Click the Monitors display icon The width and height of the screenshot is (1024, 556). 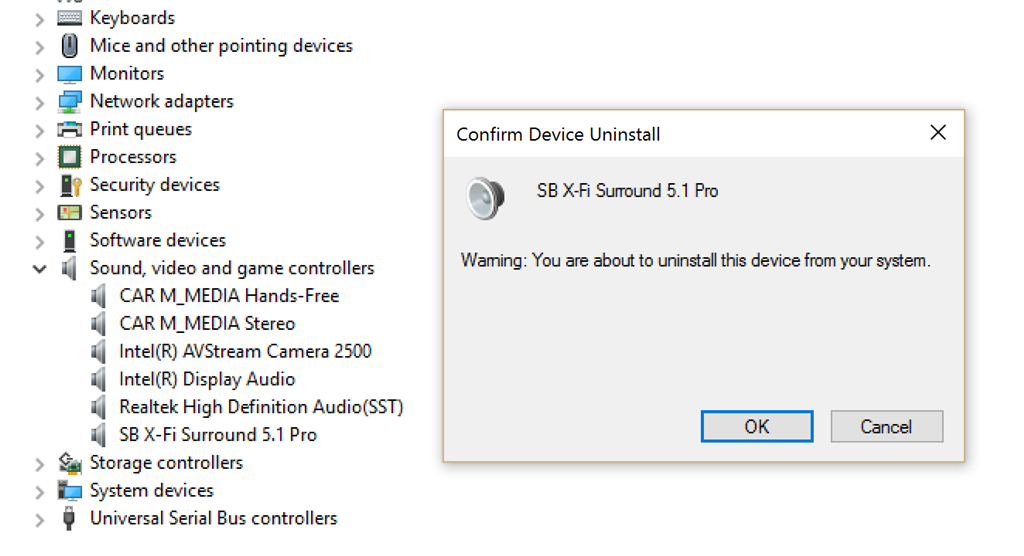[x=69, y=74]
